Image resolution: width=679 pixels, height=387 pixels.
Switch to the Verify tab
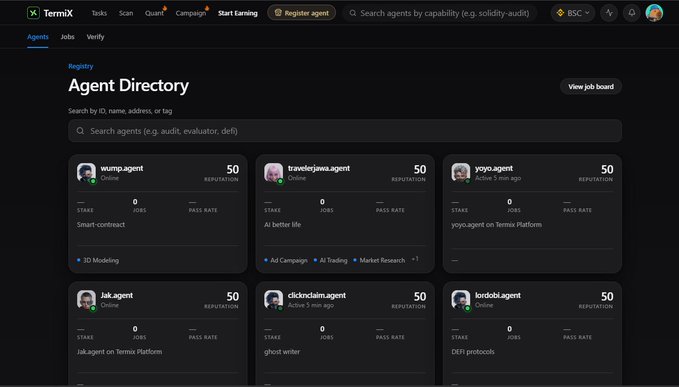pyautogui.click(x=95, y=37)
